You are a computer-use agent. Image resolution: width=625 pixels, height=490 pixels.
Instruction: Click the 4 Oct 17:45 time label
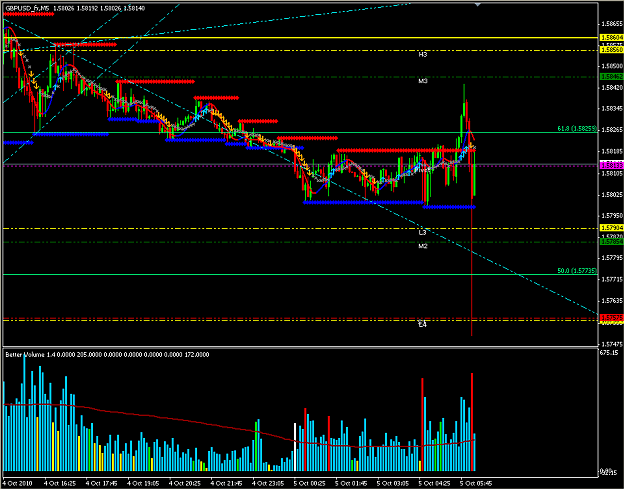(102, 484)
